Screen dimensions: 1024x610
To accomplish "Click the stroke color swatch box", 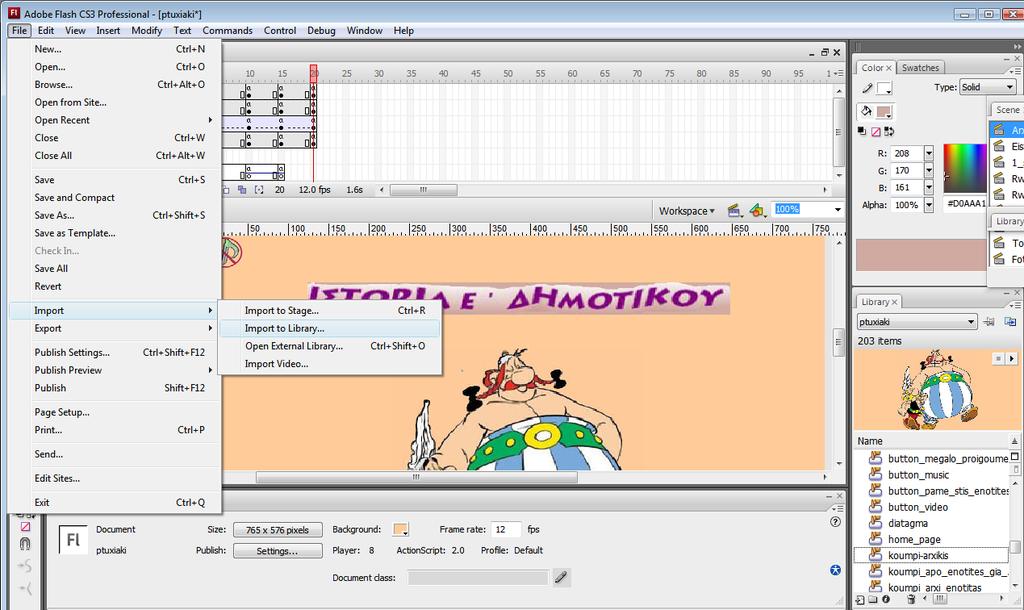I will (x=884, y=88).
